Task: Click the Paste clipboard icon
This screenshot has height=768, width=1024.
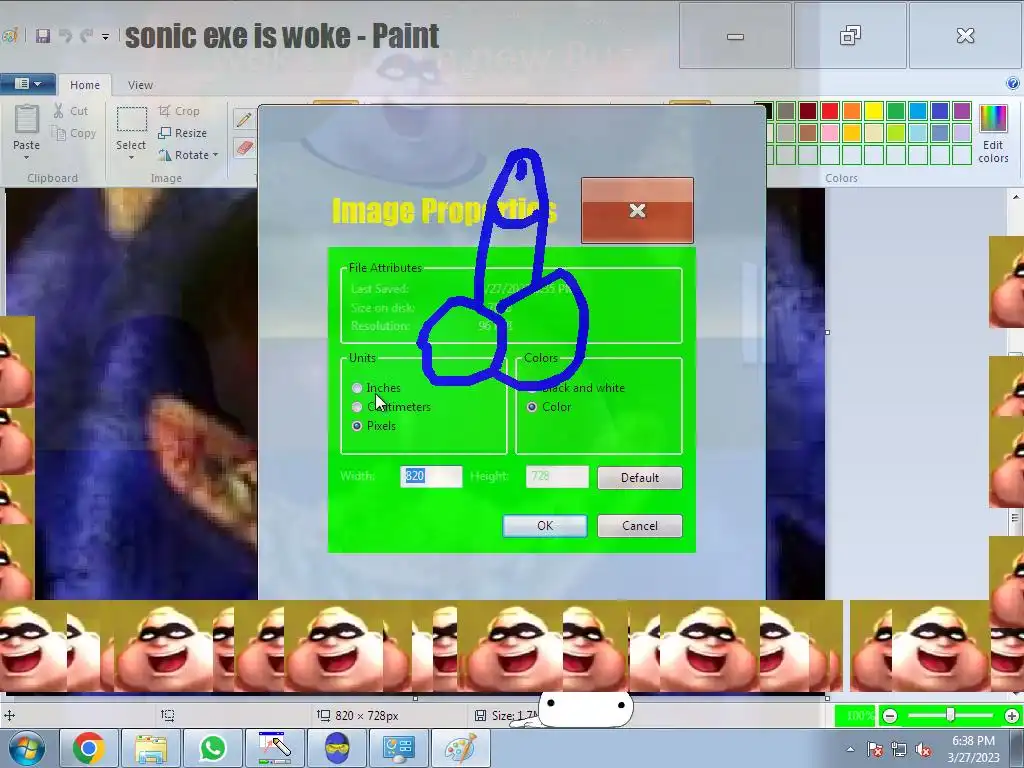Action: (27, 120)
